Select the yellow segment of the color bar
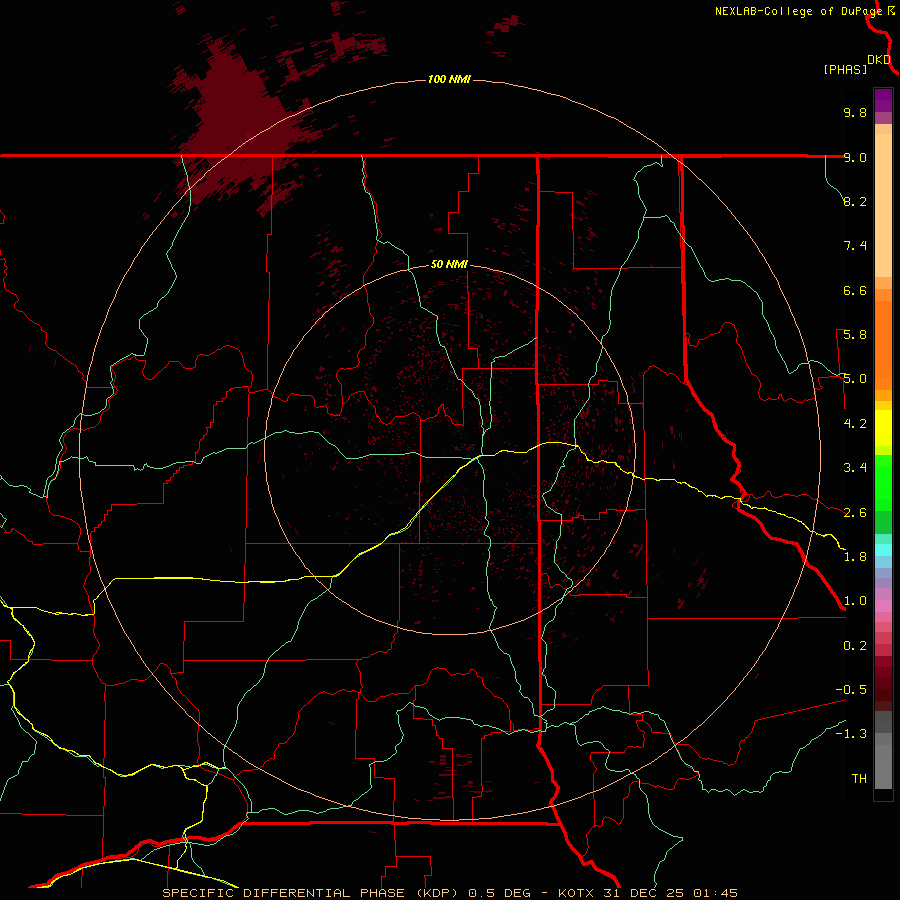Screen dimensions: 900x900 [883, 428]
